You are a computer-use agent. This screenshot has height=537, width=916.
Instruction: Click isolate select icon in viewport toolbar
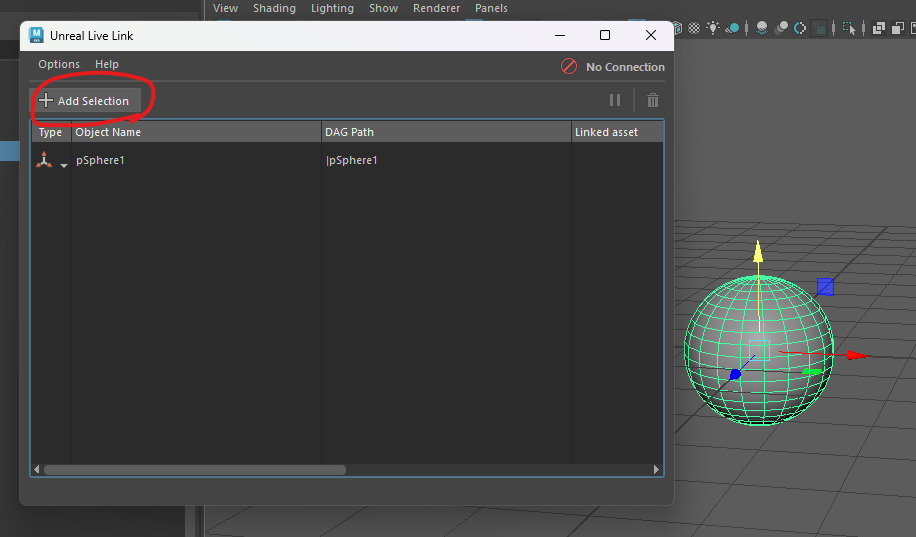click(x=849, y=28)
